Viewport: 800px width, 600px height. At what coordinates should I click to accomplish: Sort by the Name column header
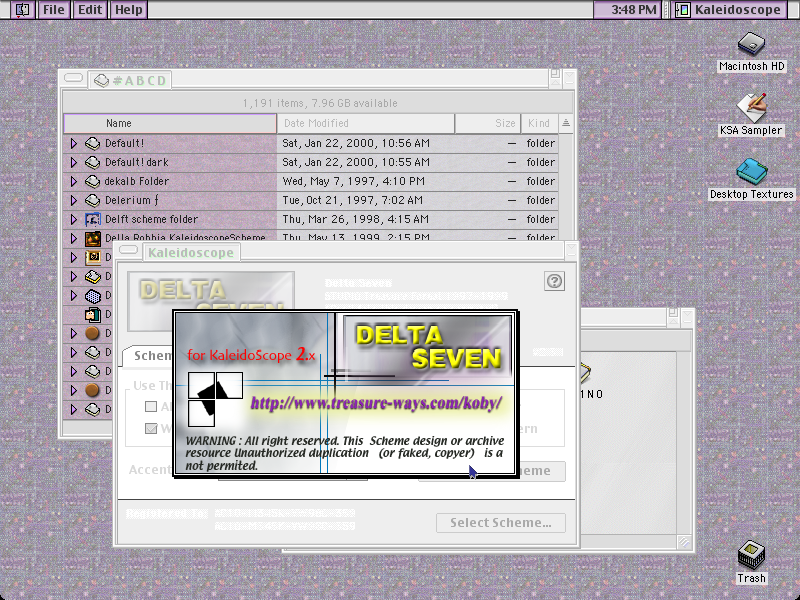(x=170, y=123)
